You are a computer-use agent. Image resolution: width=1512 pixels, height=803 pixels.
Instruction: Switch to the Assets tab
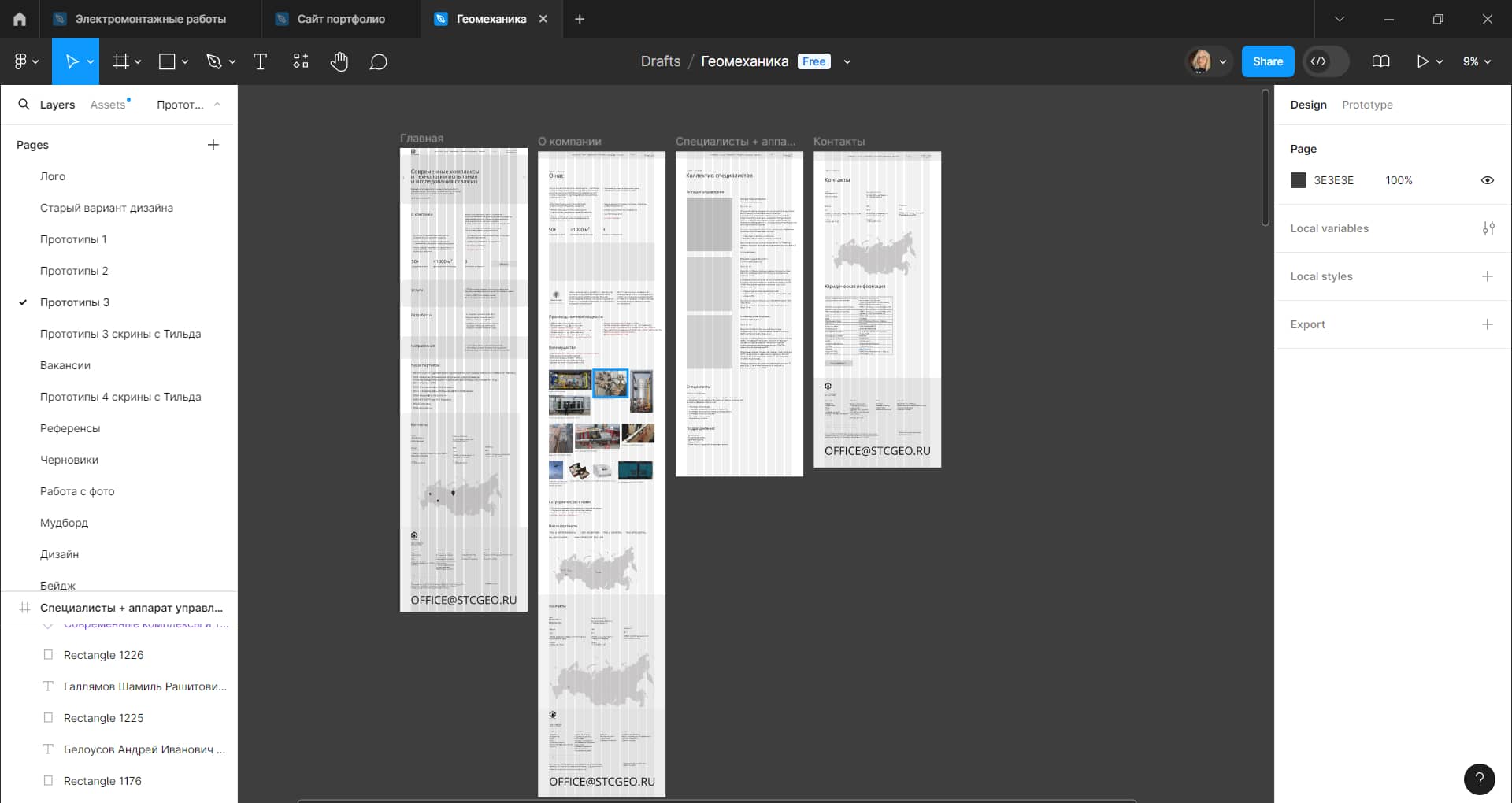[x=108, y=105]
